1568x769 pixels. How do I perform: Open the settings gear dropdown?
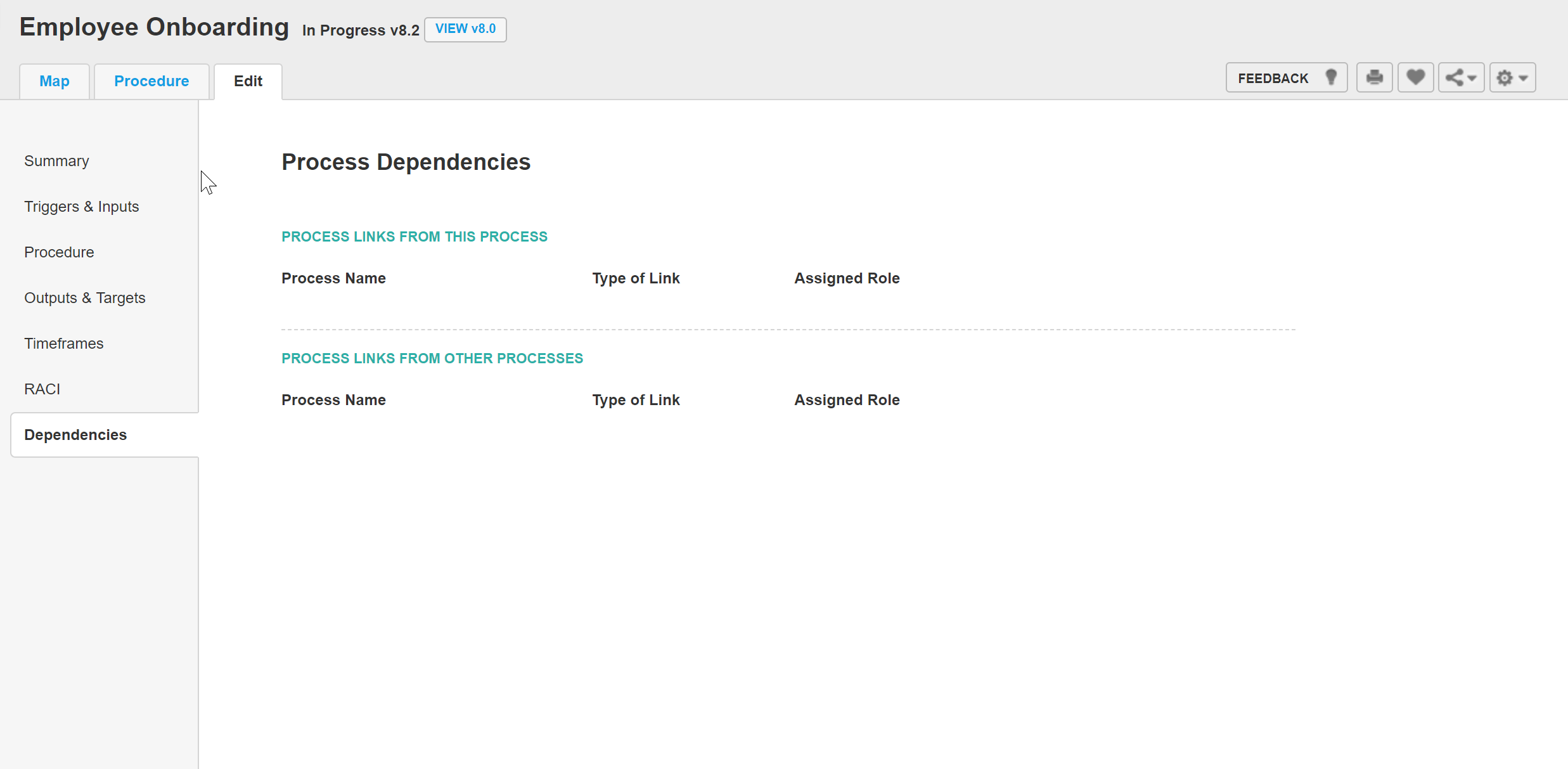[1512, 78]
